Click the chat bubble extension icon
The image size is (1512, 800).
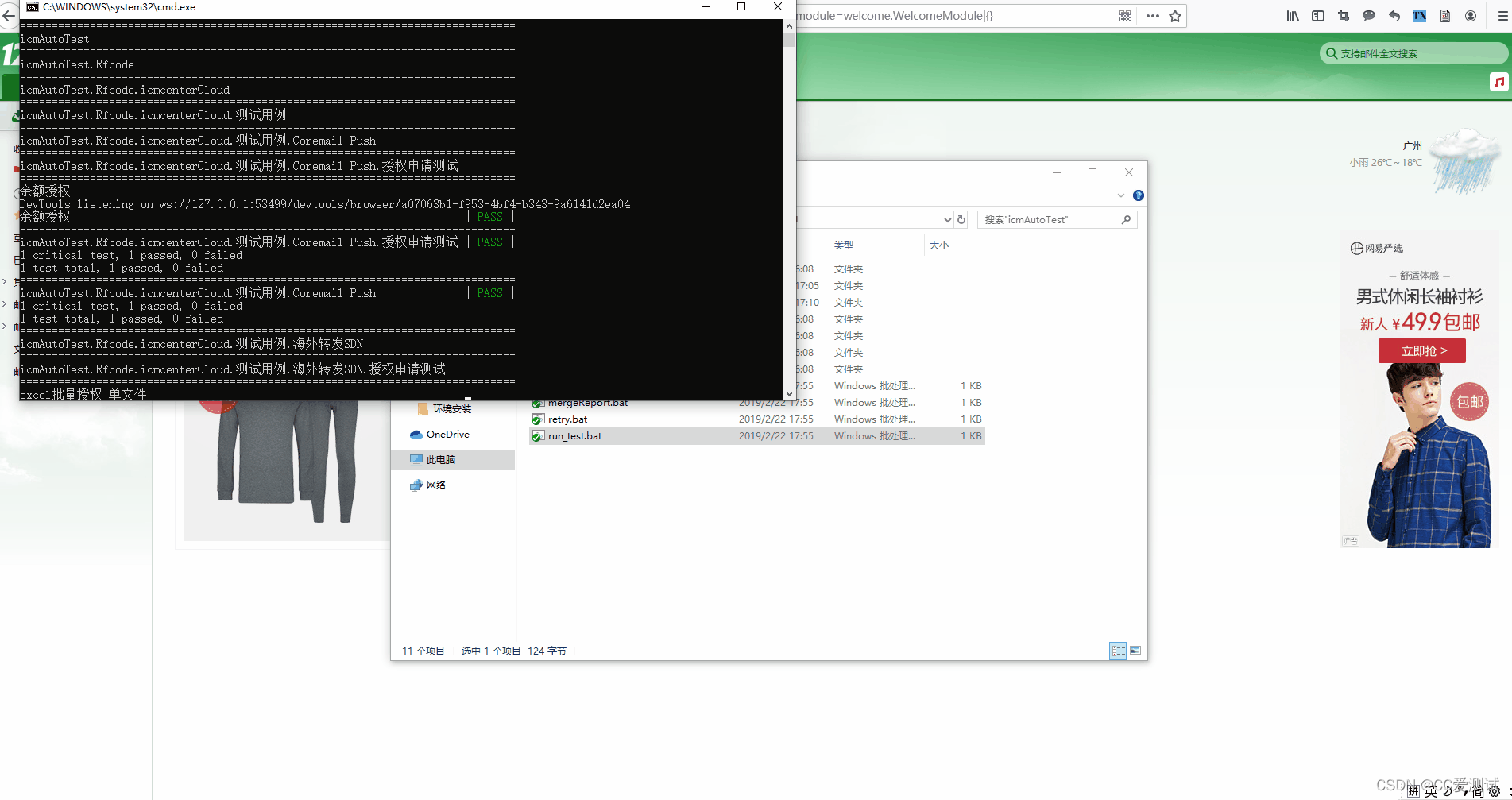1369,16
